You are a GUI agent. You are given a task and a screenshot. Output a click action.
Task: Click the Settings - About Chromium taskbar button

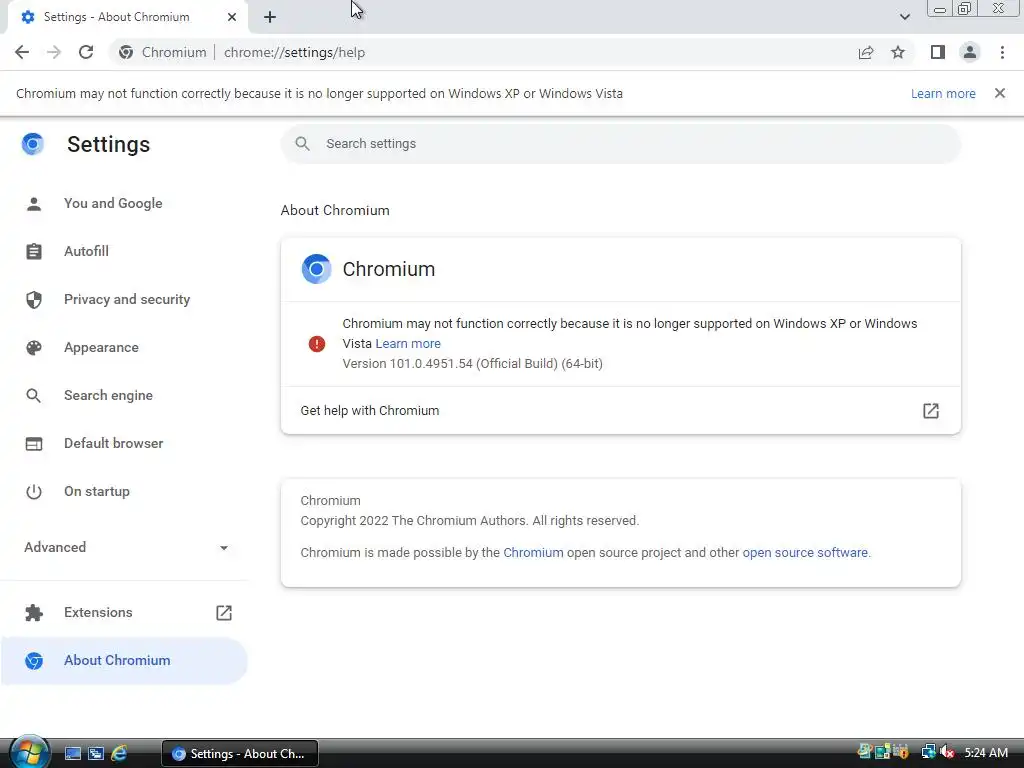coord(240,754)
